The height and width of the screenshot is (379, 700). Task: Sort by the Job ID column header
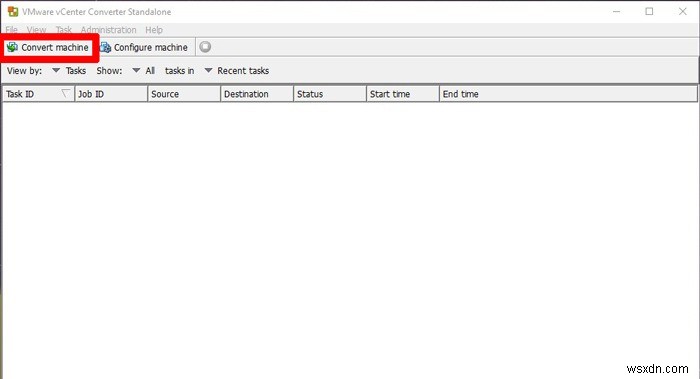(x=111, y=94)
